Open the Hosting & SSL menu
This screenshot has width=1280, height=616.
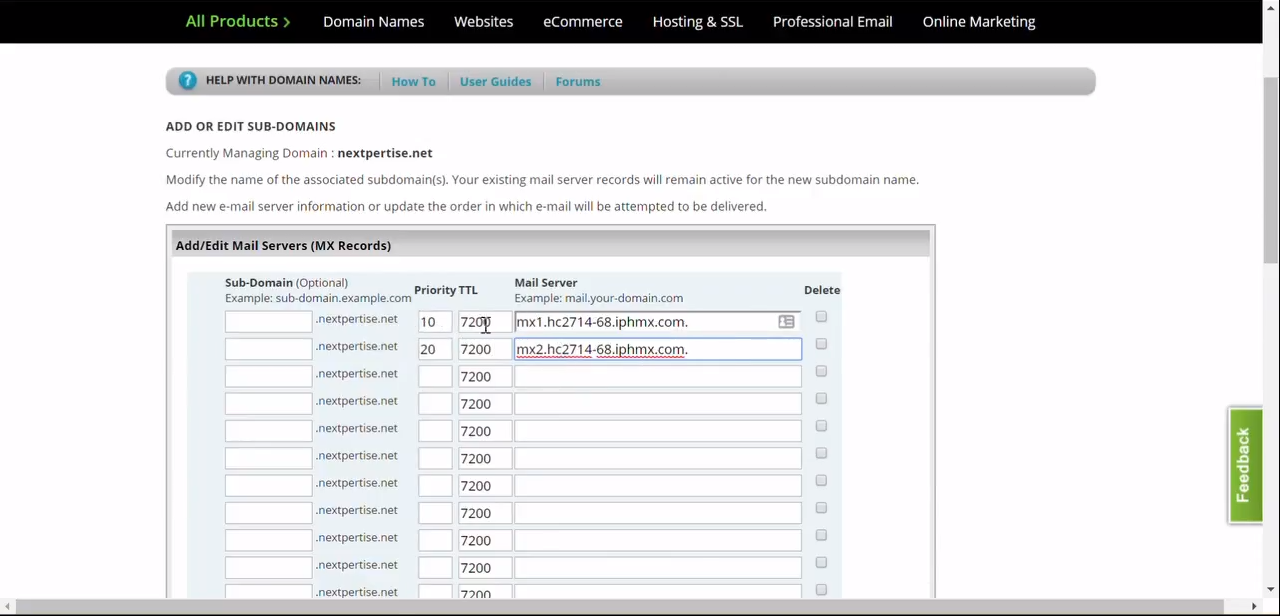click(697, 21)
